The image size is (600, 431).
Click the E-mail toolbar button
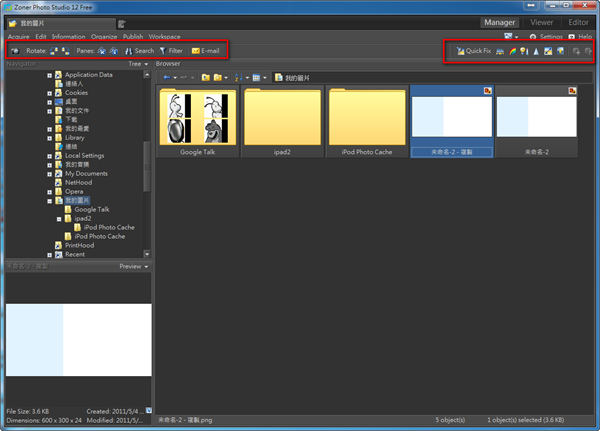(x=205, y=50)
